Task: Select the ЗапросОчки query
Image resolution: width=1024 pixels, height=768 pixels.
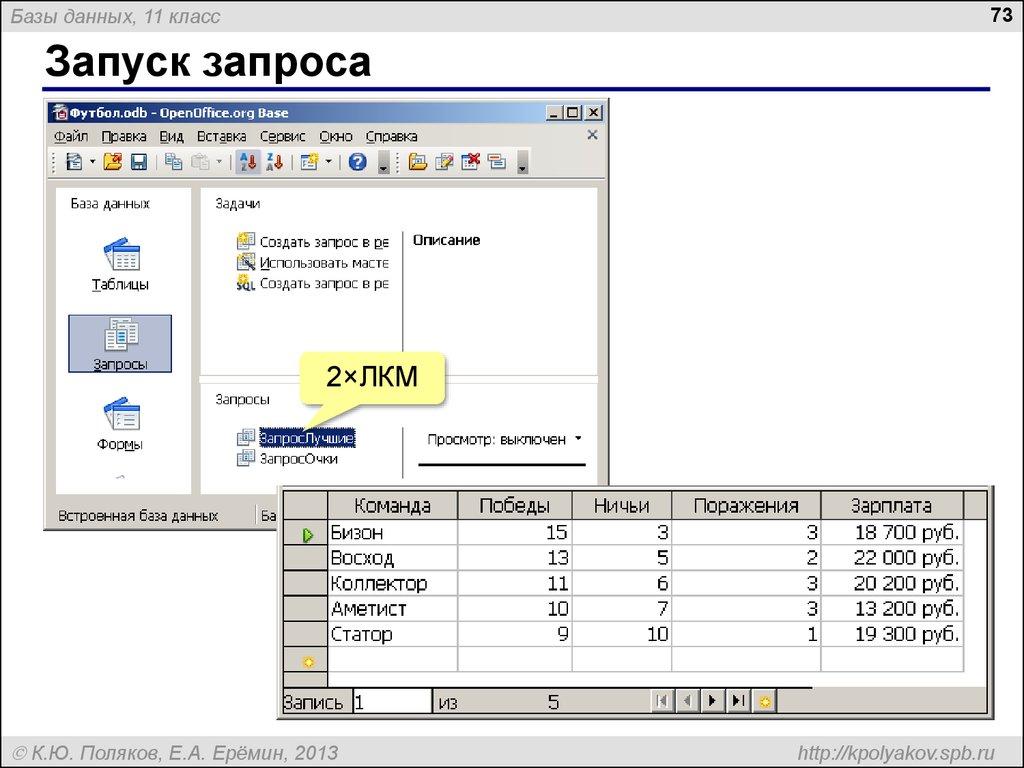Action: click(298, 459)
